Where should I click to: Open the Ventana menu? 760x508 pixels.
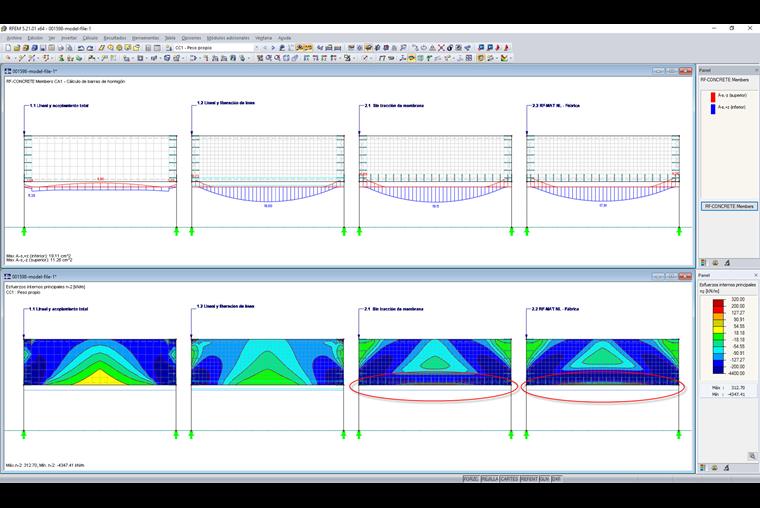(x=264, y=38)
